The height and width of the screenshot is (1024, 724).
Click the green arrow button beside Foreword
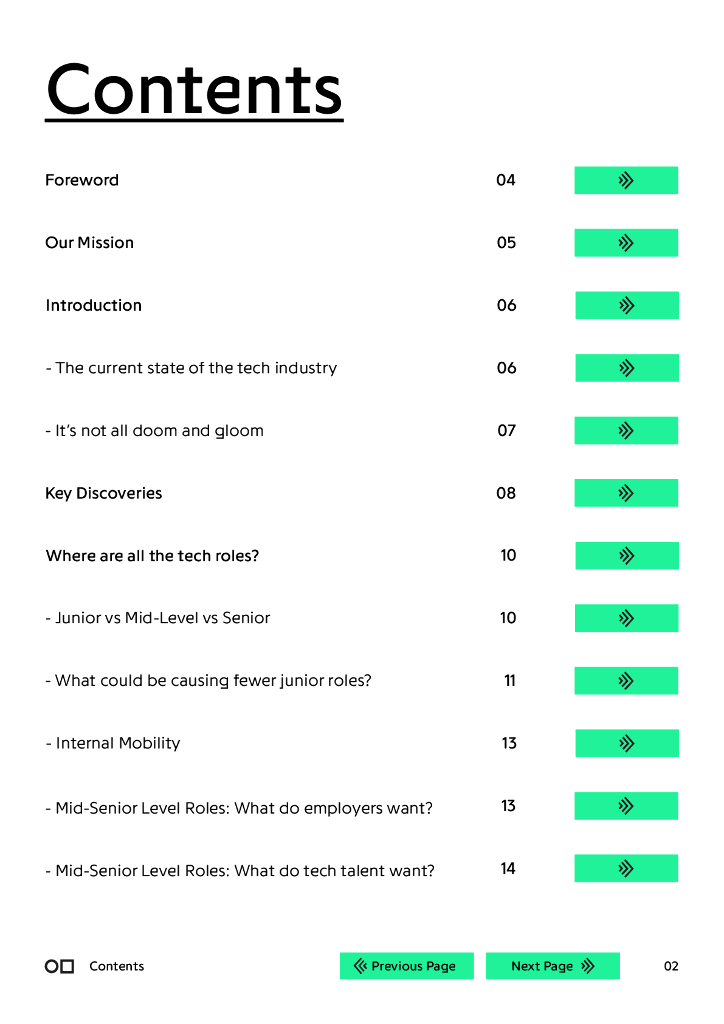[626, 180]
